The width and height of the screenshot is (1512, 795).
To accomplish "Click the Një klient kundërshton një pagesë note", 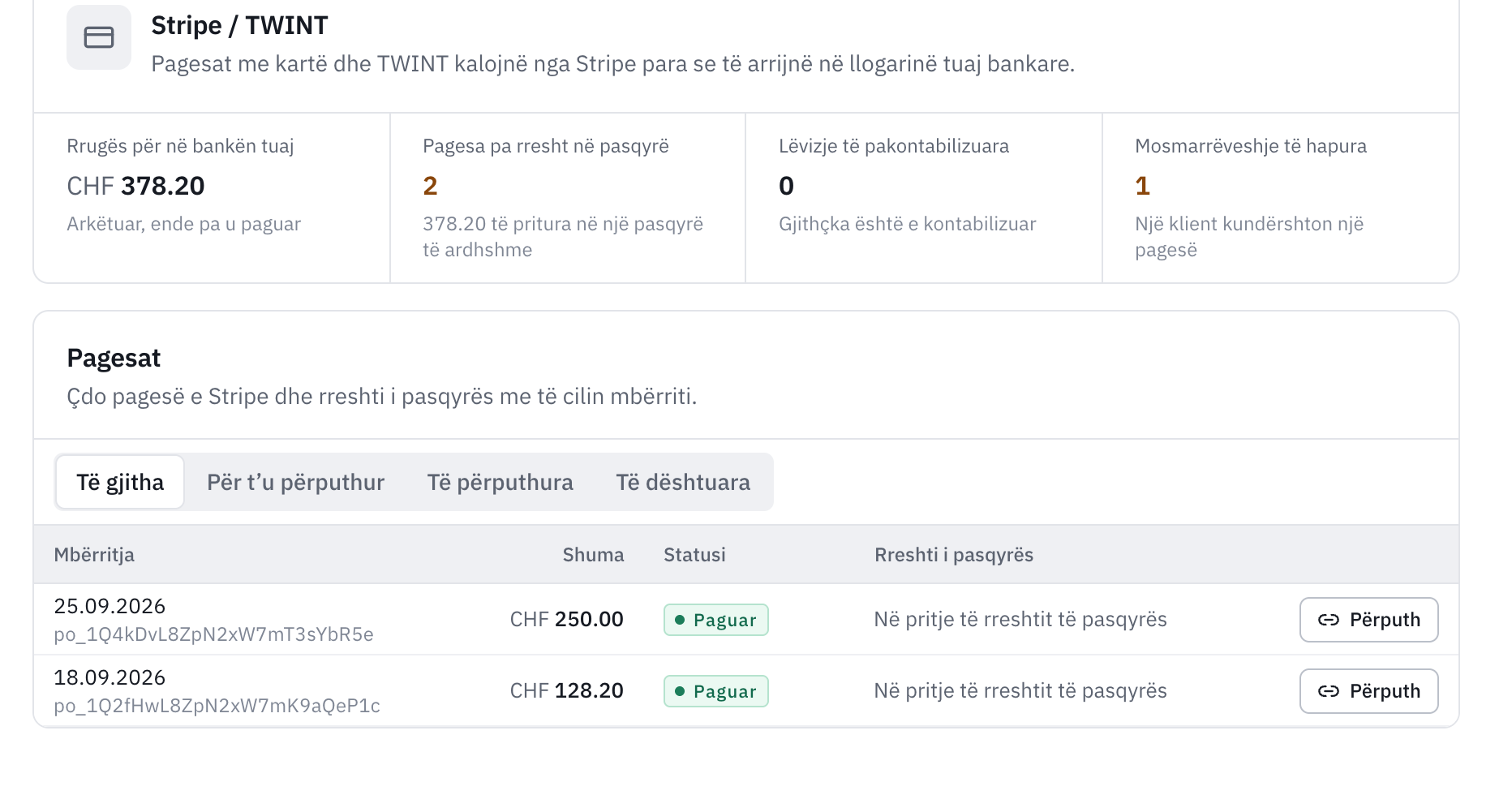I will click(1249, 237).
